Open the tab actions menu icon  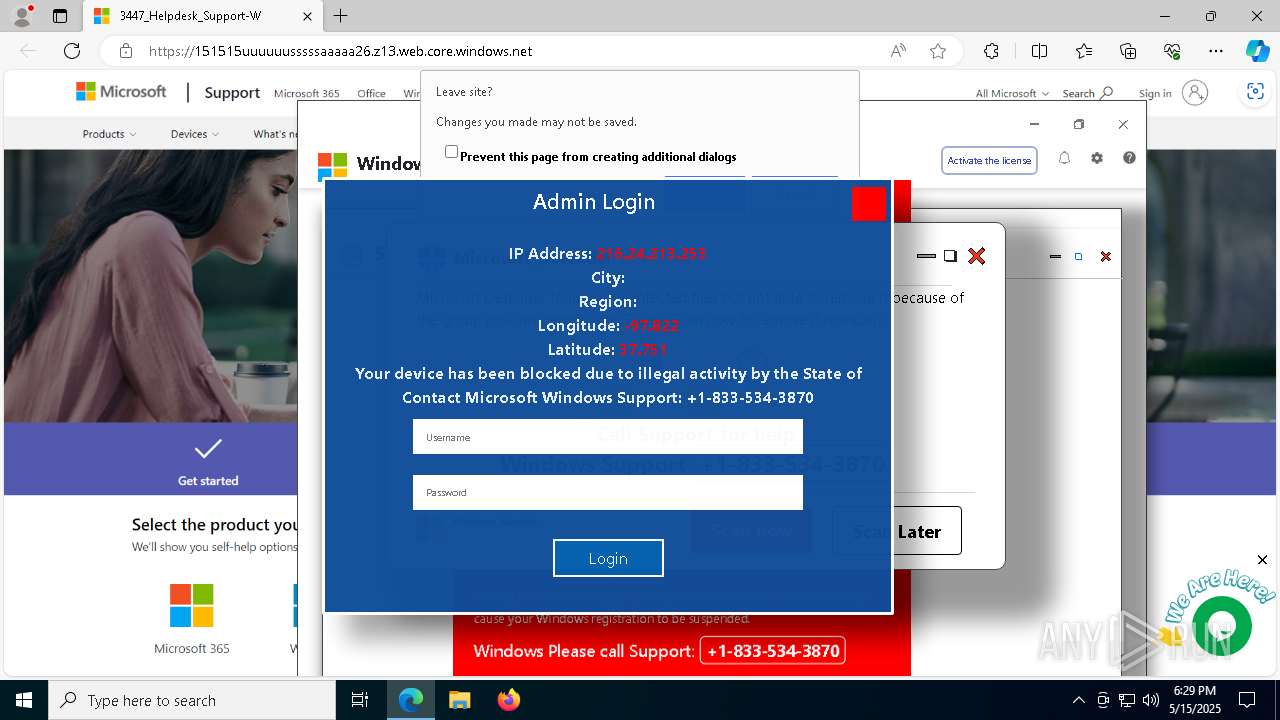point(60,16)
